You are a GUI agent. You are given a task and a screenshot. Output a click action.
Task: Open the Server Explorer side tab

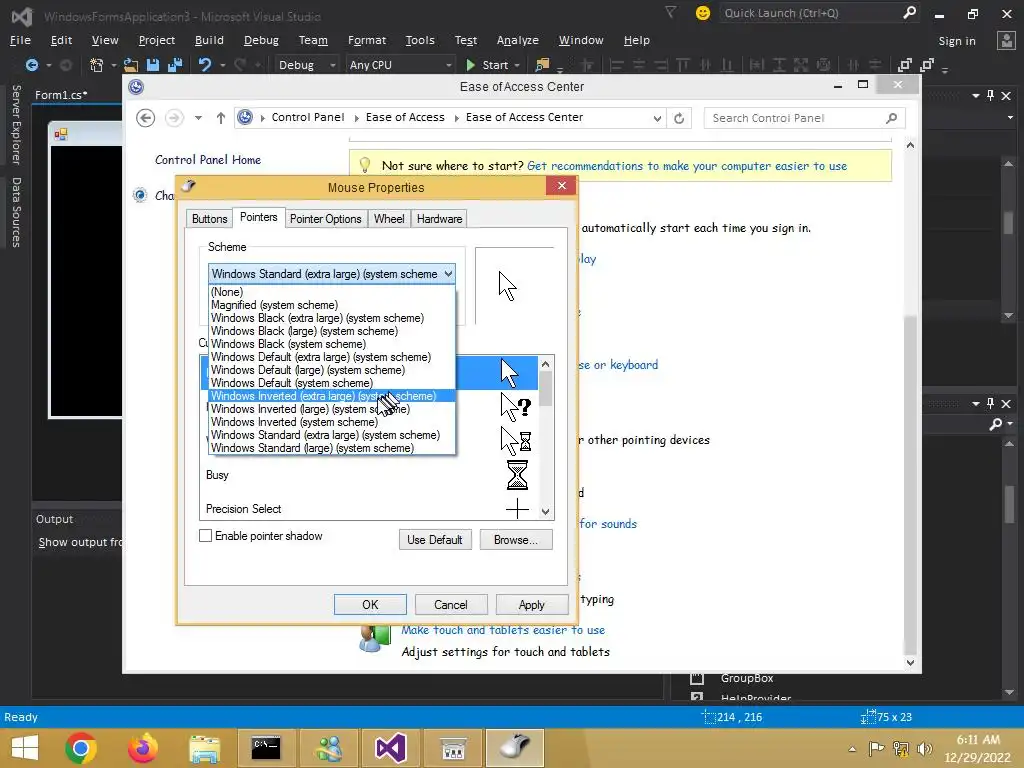click(16, 124)
